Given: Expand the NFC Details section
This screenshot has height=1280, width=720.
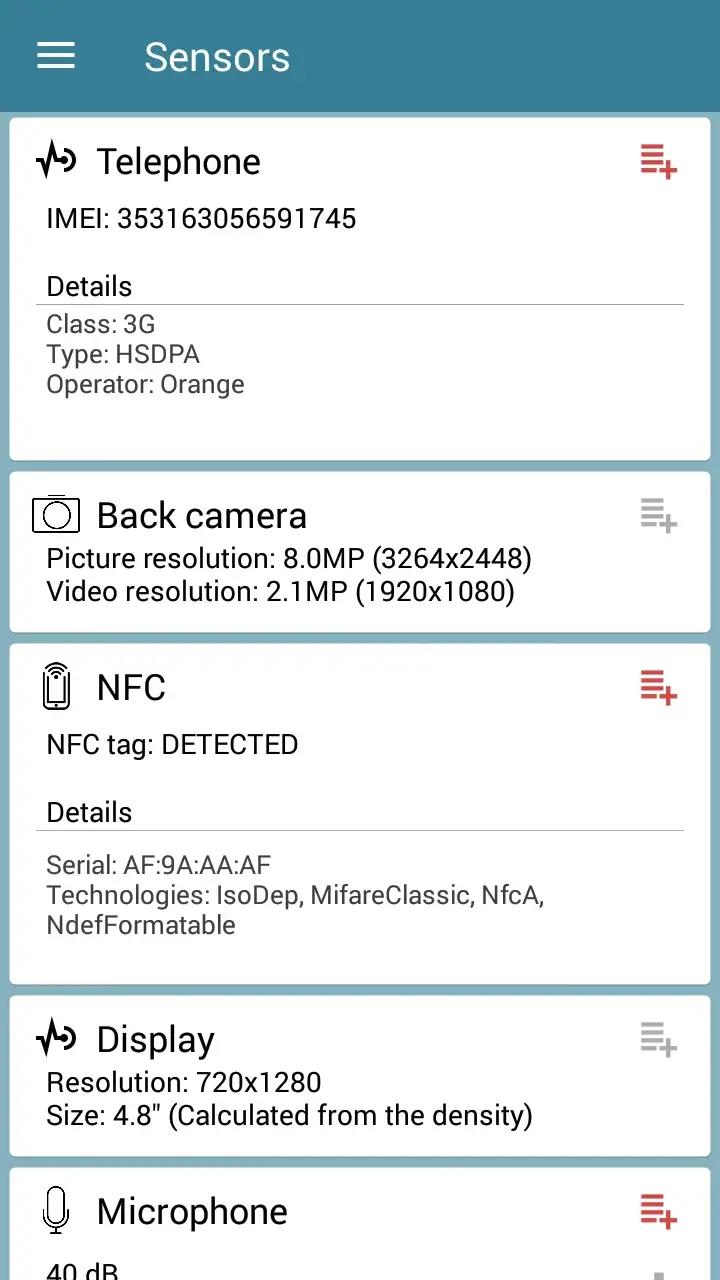Looking at the screenshot, I should [x=89, y=812].
